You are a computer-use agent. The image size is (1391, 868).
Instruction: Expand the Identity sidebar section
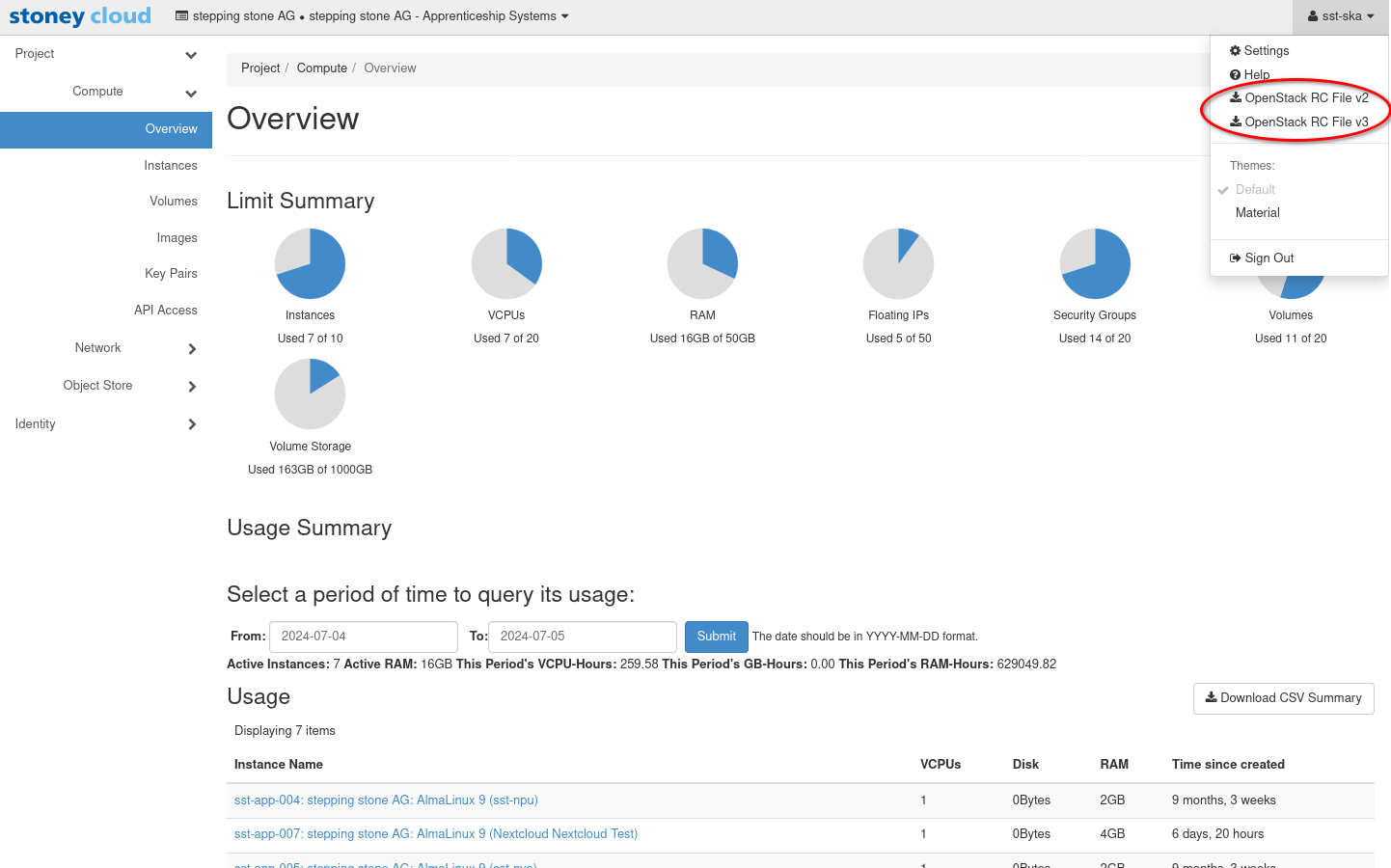tap(106, 424)
